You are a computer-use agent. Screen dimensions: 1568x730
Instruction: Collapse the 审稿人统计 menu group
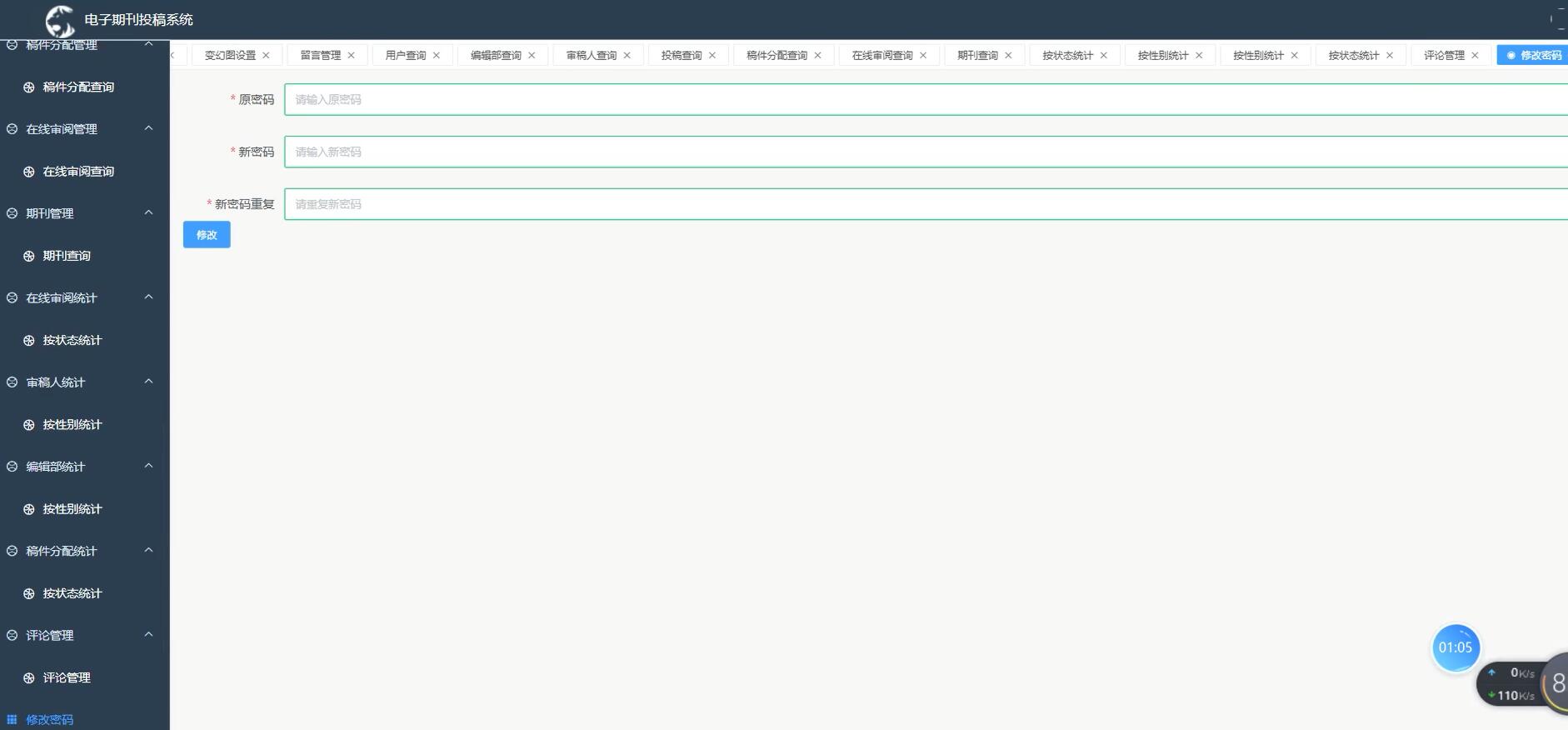pyautogui.click(x=148, y=382)
